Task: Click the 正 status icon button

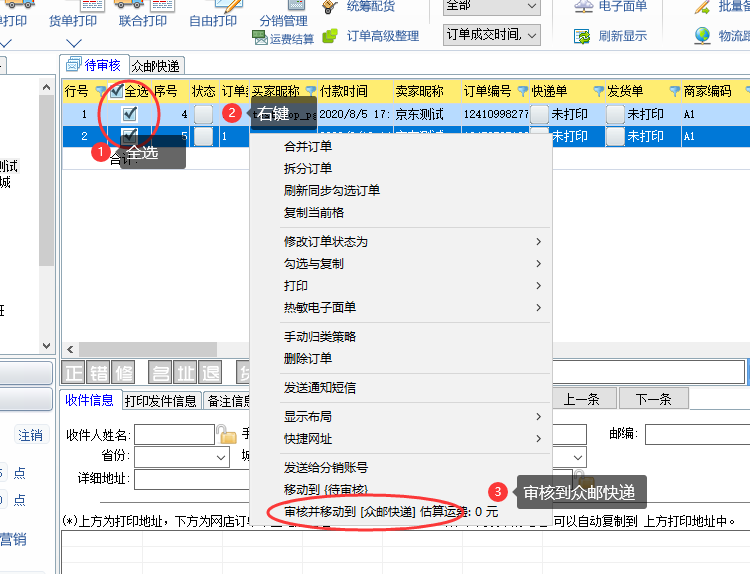Action: (x=74, y=373)
